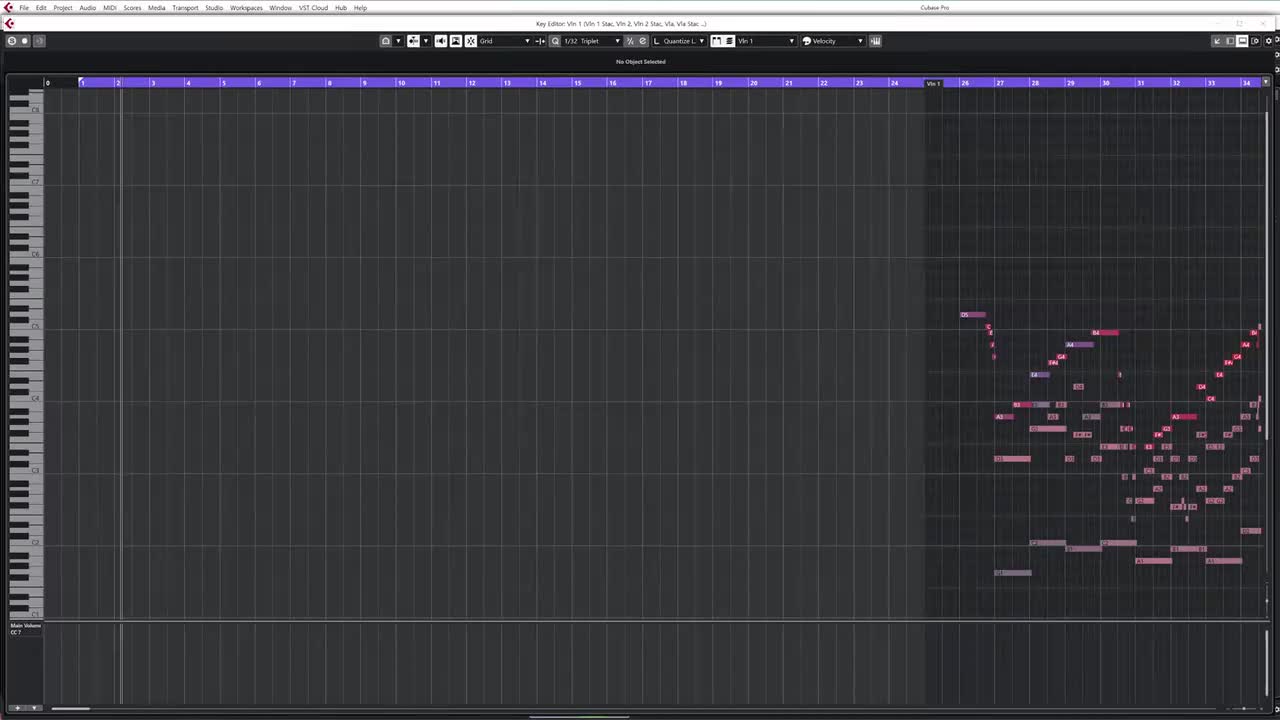Toggle the left zone layout icon
The width and height of the screenshot is (1280, 720).
tap(1230, 41)
